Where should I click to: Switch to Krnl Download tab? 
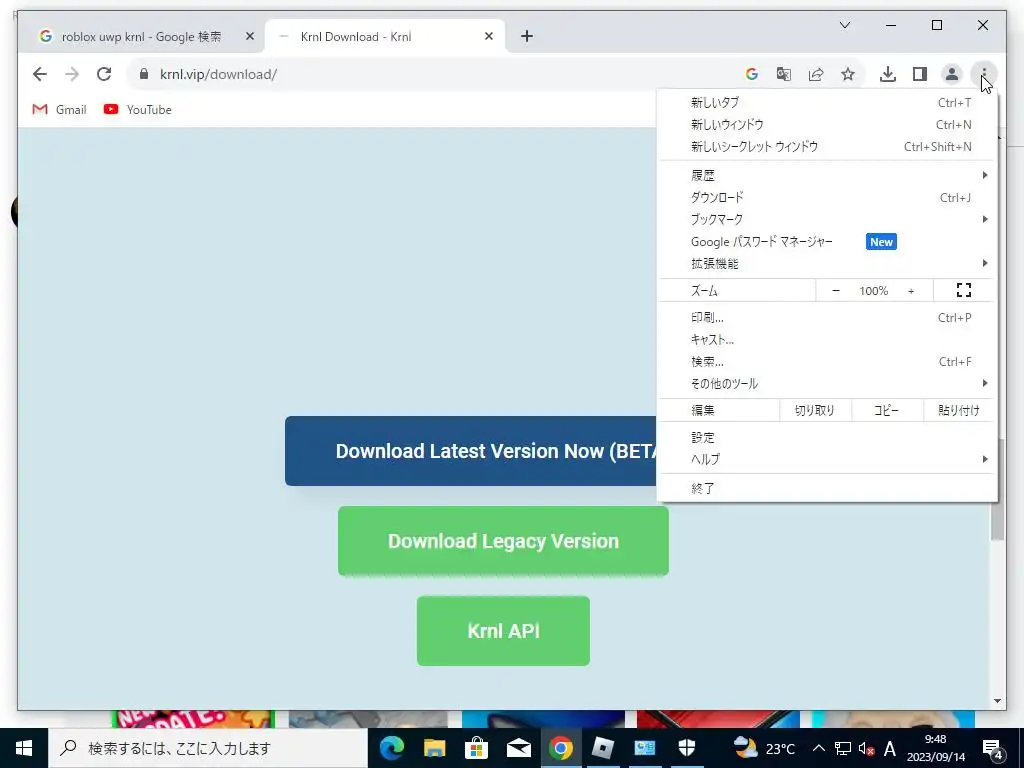coord(384,37)
